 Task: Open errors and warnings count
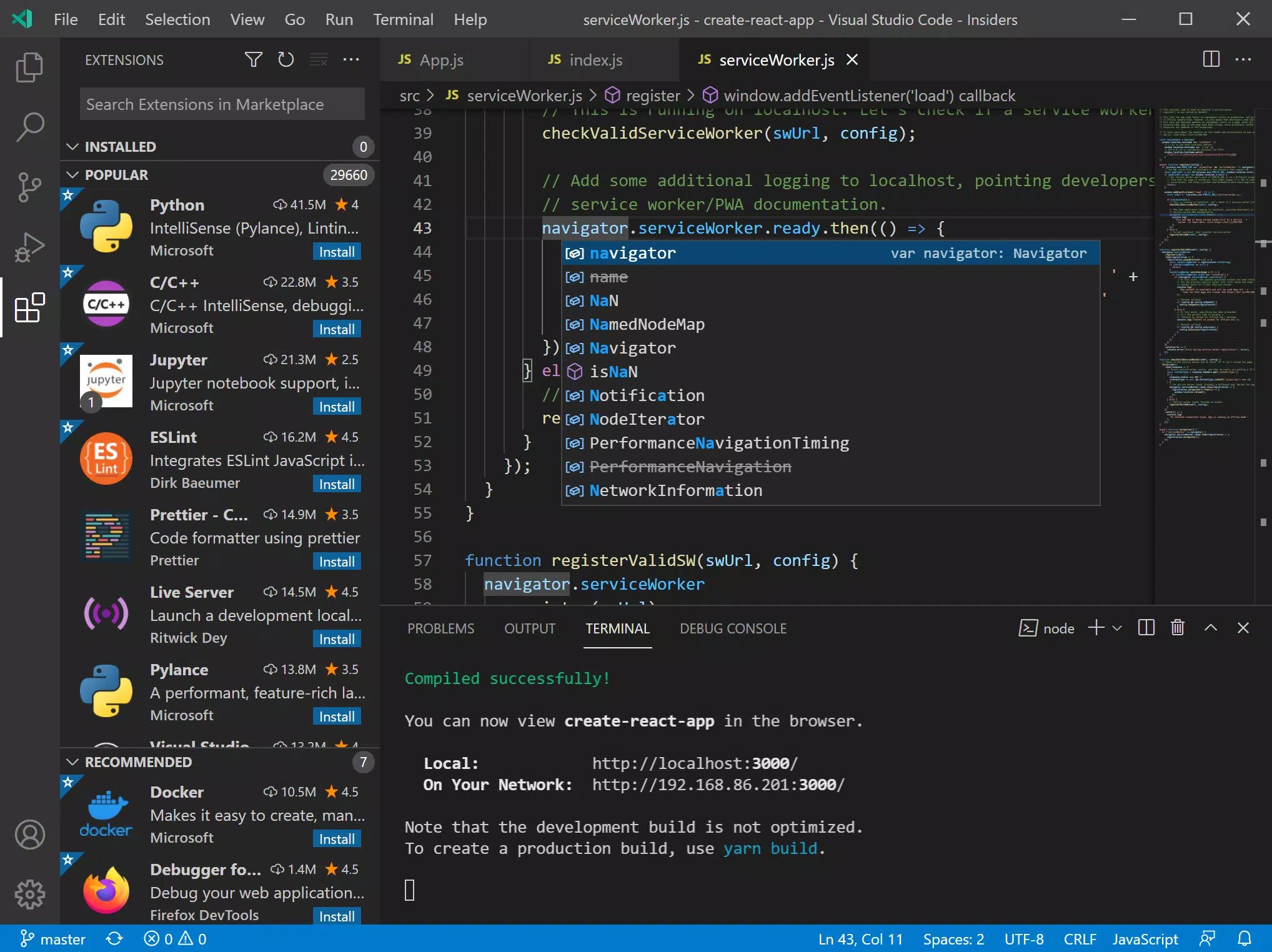pyautogui.click(x=175, y=939)
